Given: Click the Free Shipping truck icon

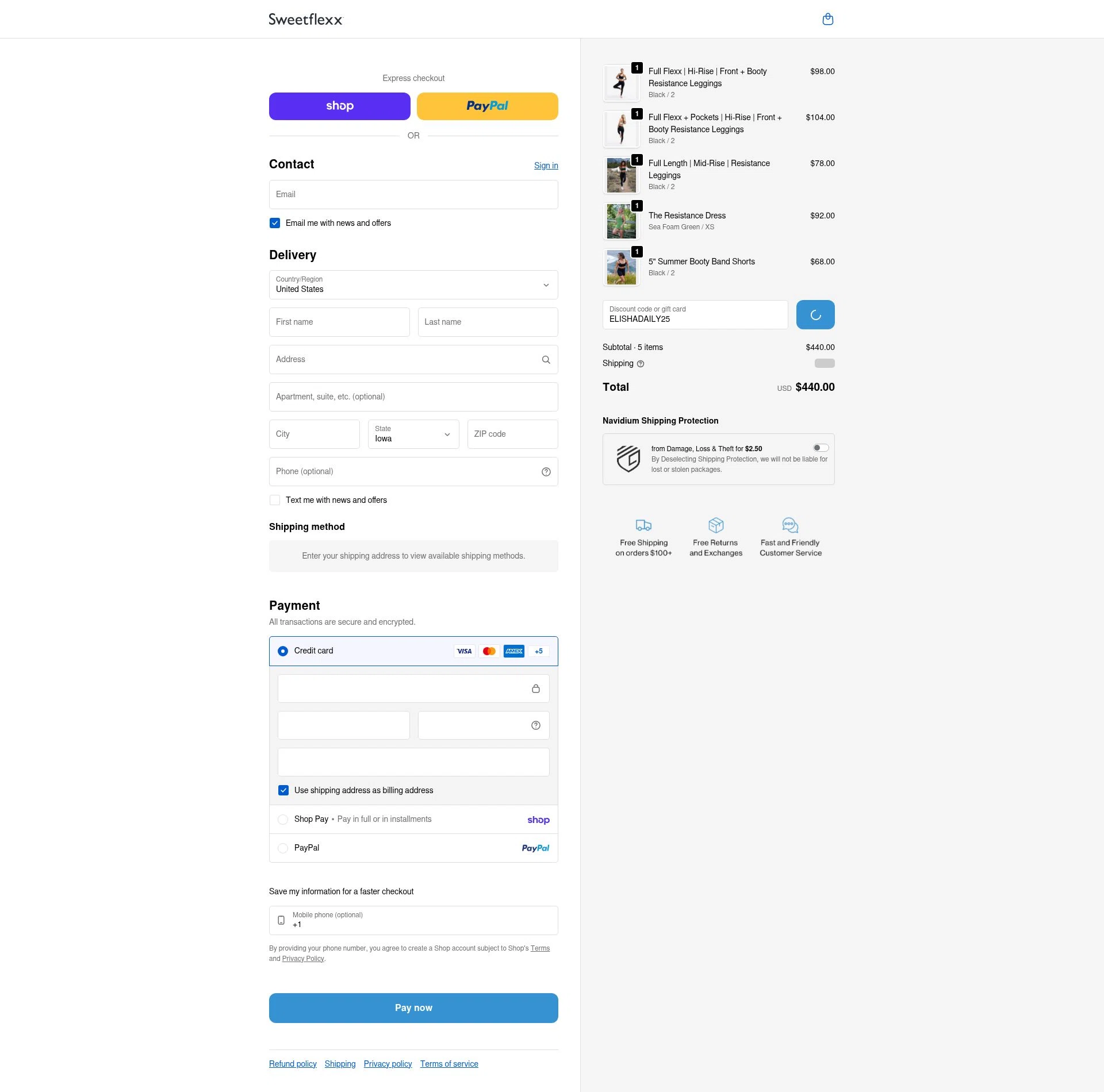Looking at the screenshot, I should pyautogui.click(x=643, y=525).
